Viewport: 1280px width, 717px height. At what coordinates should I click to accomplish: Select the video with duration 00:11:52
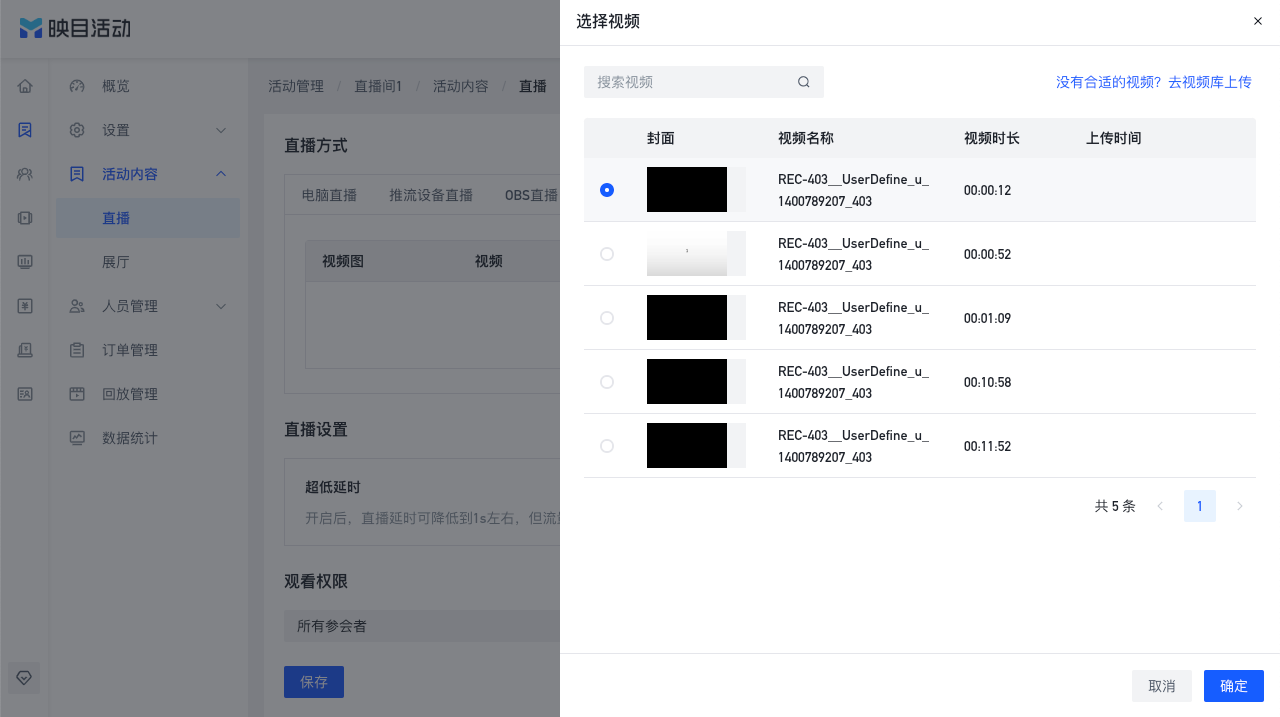click(607, 446)
